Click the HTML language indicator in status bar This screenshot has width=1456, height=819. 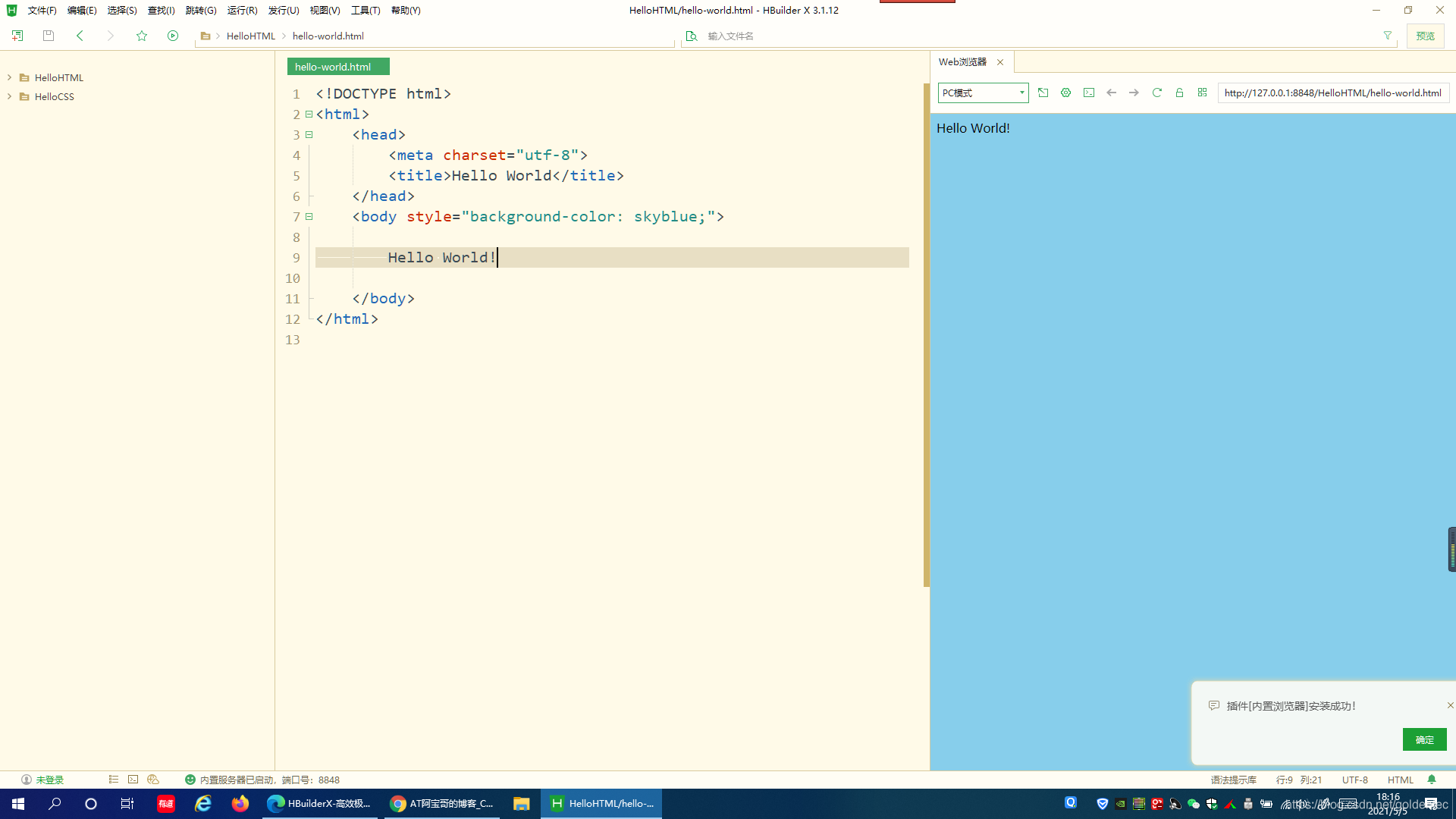pyautogui.click(x=1401, y=779)
